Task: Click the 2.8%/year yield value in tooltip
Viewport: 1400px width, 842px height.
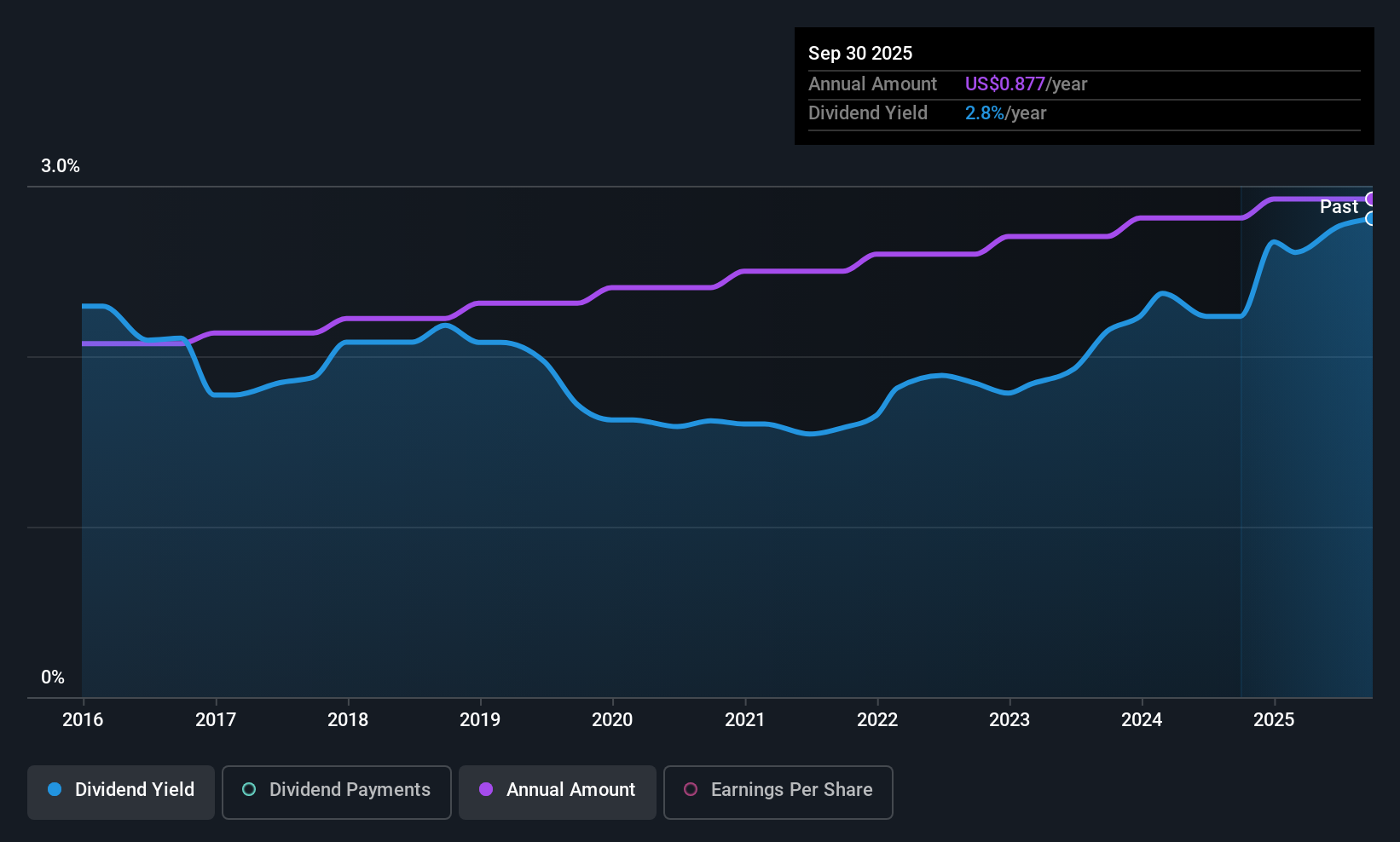Action: tap(1005, 113)
